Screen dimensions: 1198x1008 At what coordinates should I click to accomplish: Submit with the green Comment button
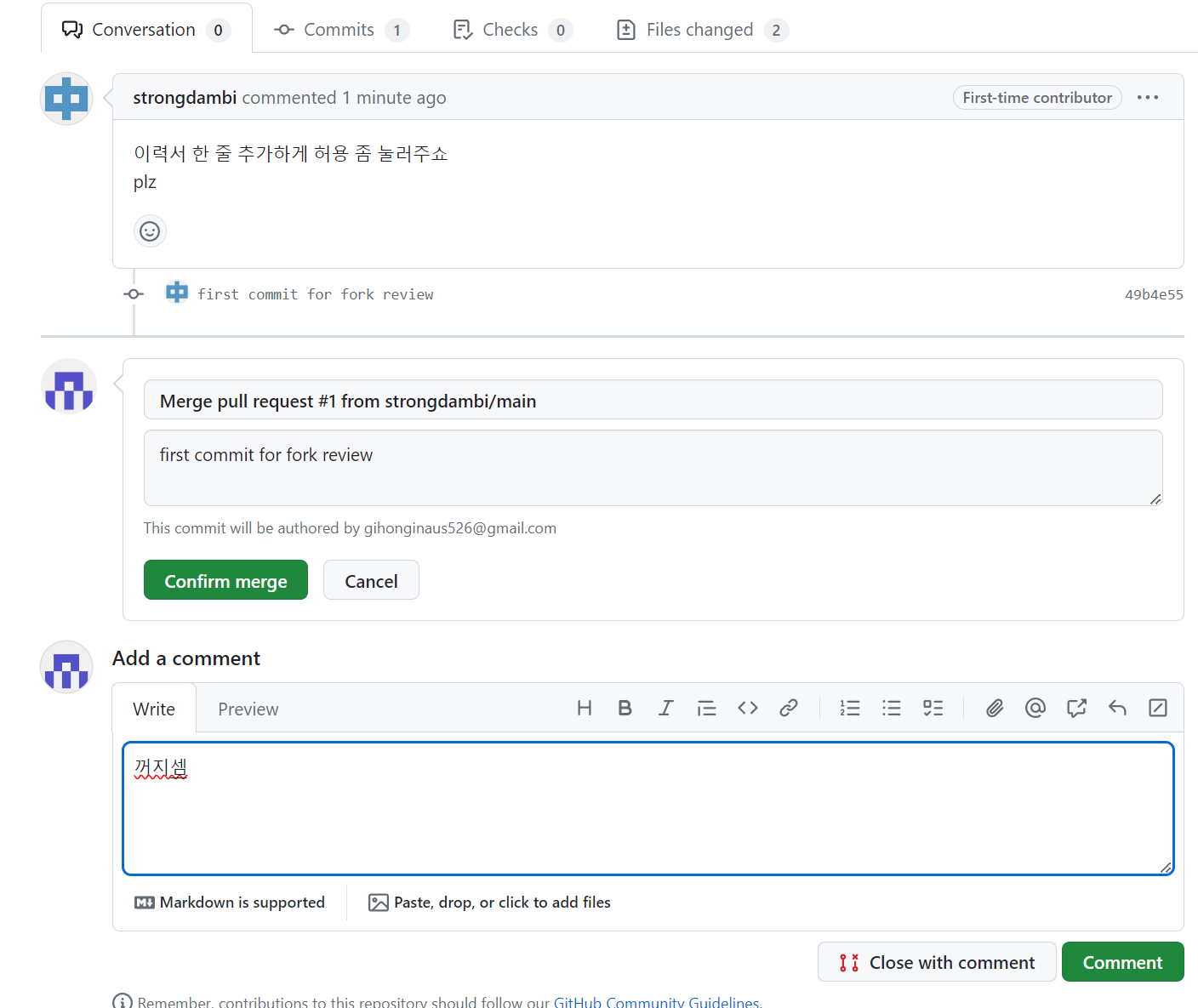[1122, 962]
